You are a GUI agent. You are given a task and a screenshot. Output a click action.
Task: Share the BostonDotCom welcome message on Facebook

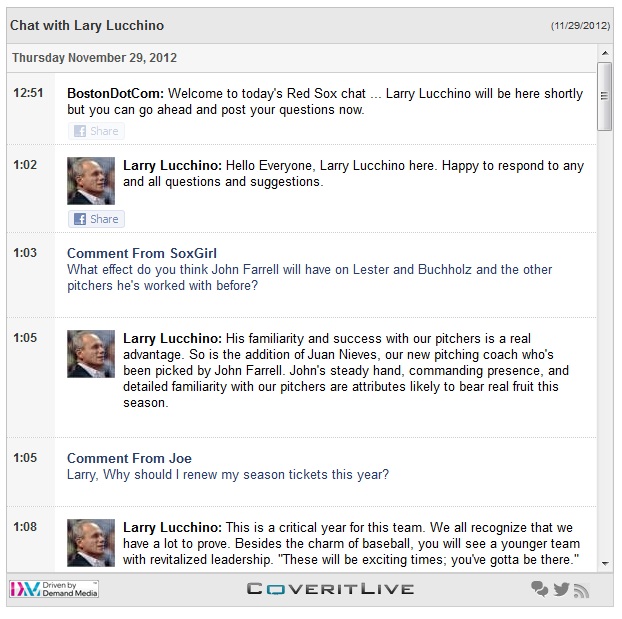[96, 131]
